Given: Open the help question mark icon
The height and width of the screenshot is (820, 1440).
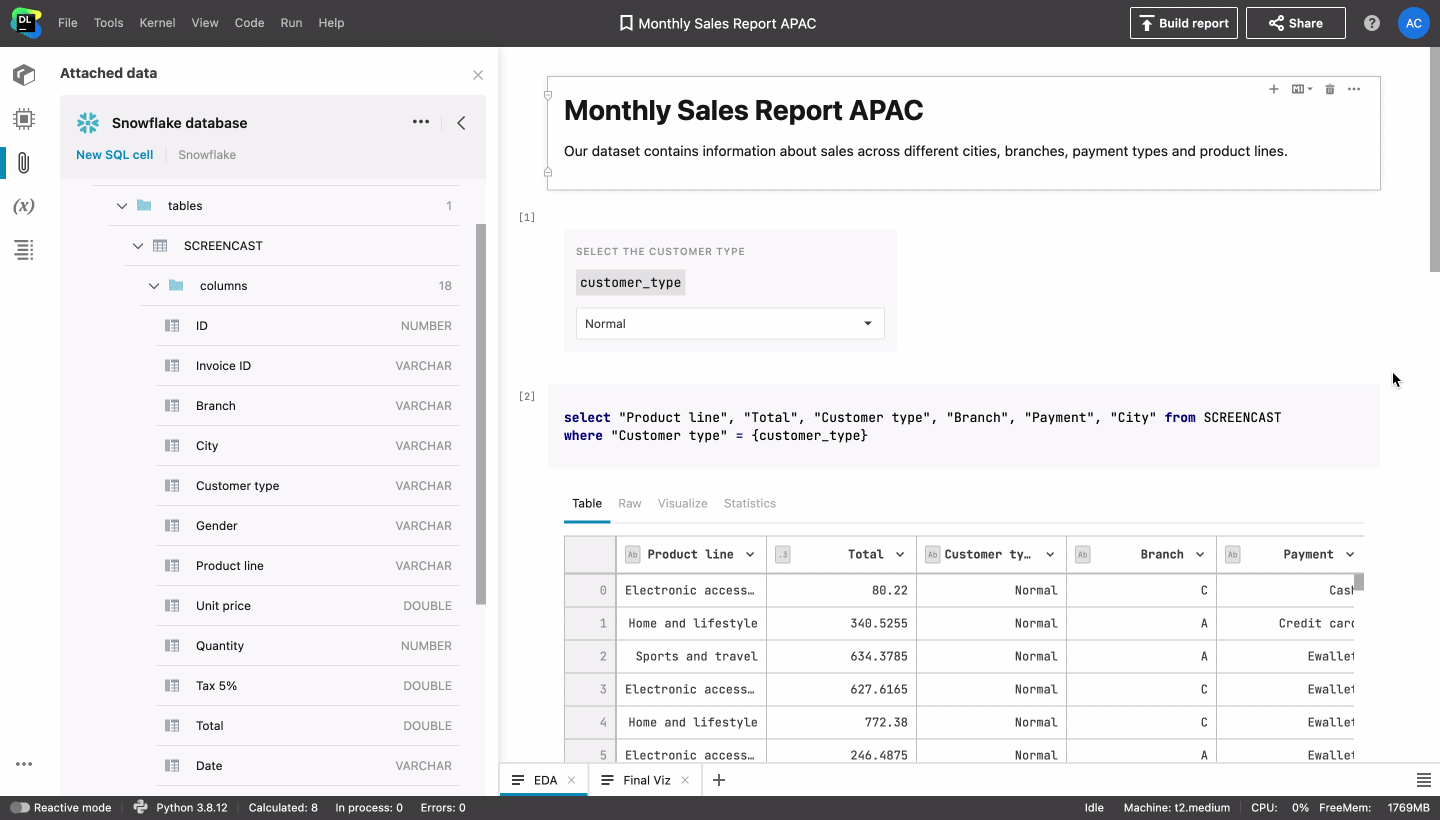Looking at the screenshot, I should click(1372, 23).
